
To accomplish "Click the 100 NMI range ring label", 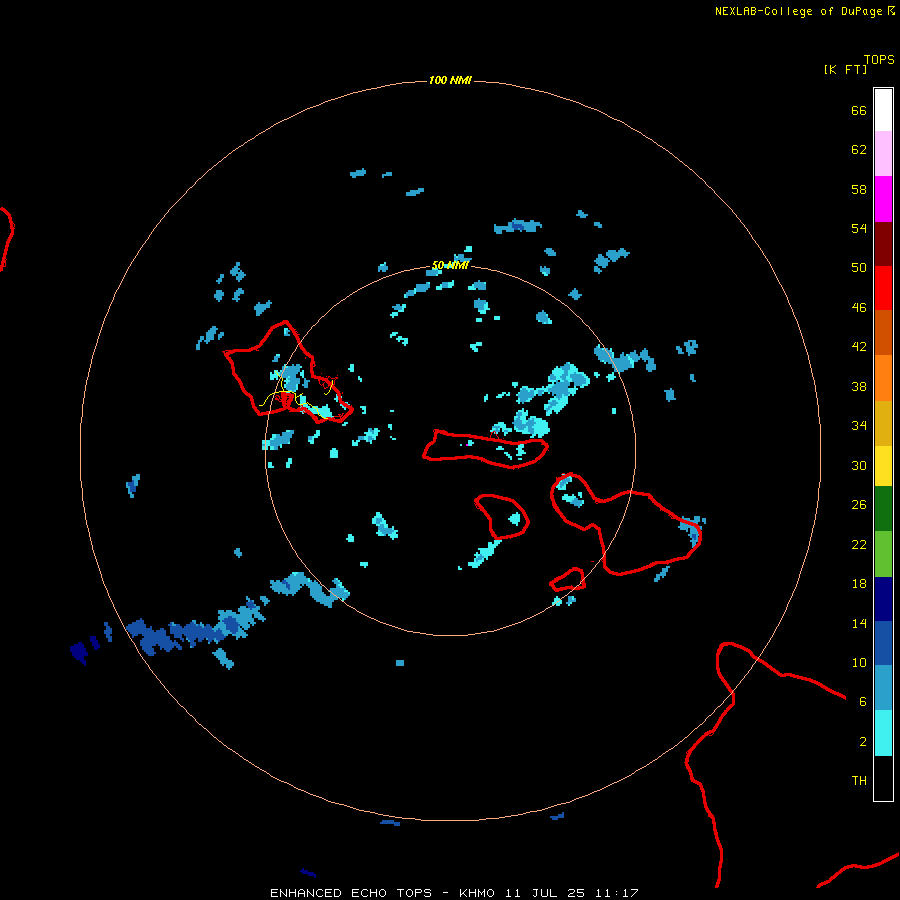I will [x=450, y=80].
